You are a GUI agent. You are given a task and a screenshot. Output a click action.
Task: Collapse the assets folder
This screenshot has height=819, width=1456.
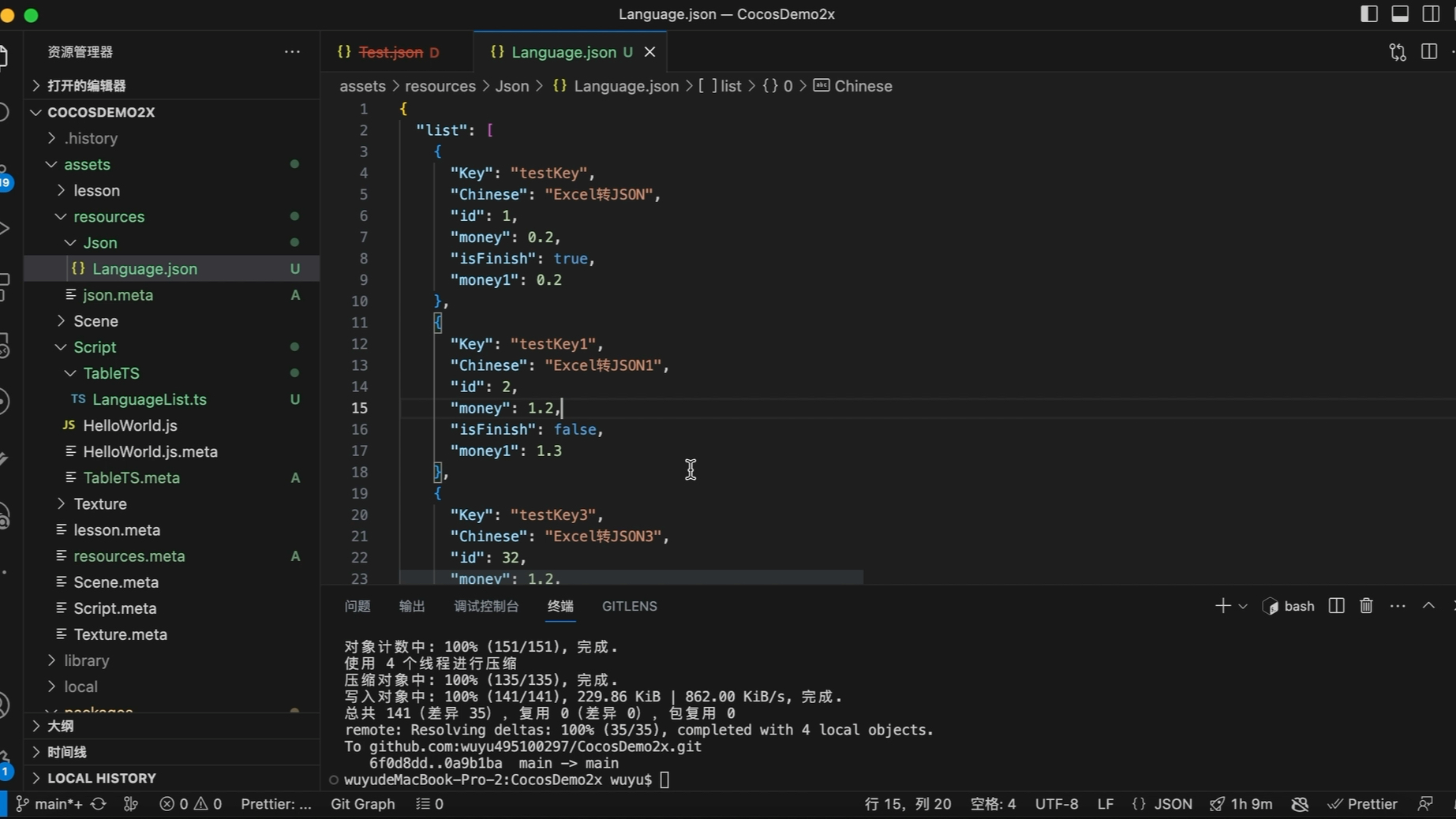(87, 164)
